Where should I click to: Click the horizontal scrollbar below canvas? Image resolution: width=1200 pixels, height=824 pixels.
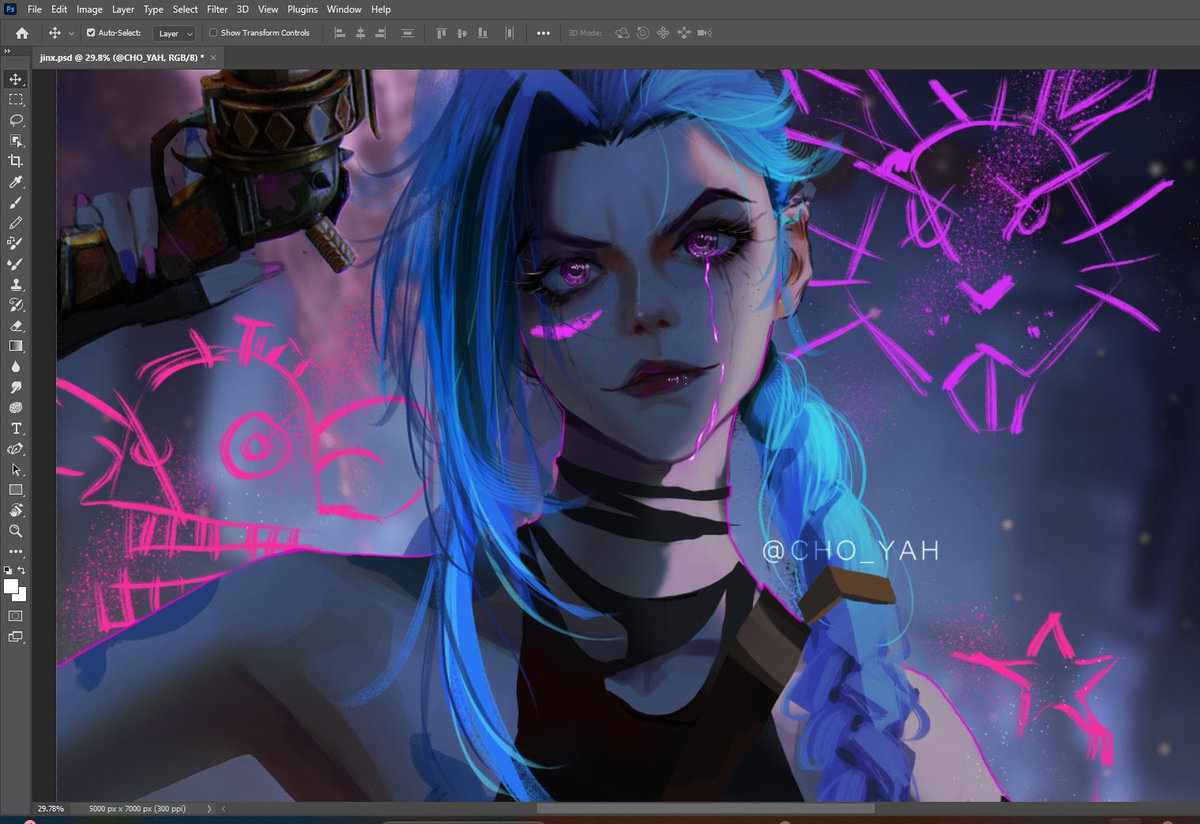click(705, 808)
